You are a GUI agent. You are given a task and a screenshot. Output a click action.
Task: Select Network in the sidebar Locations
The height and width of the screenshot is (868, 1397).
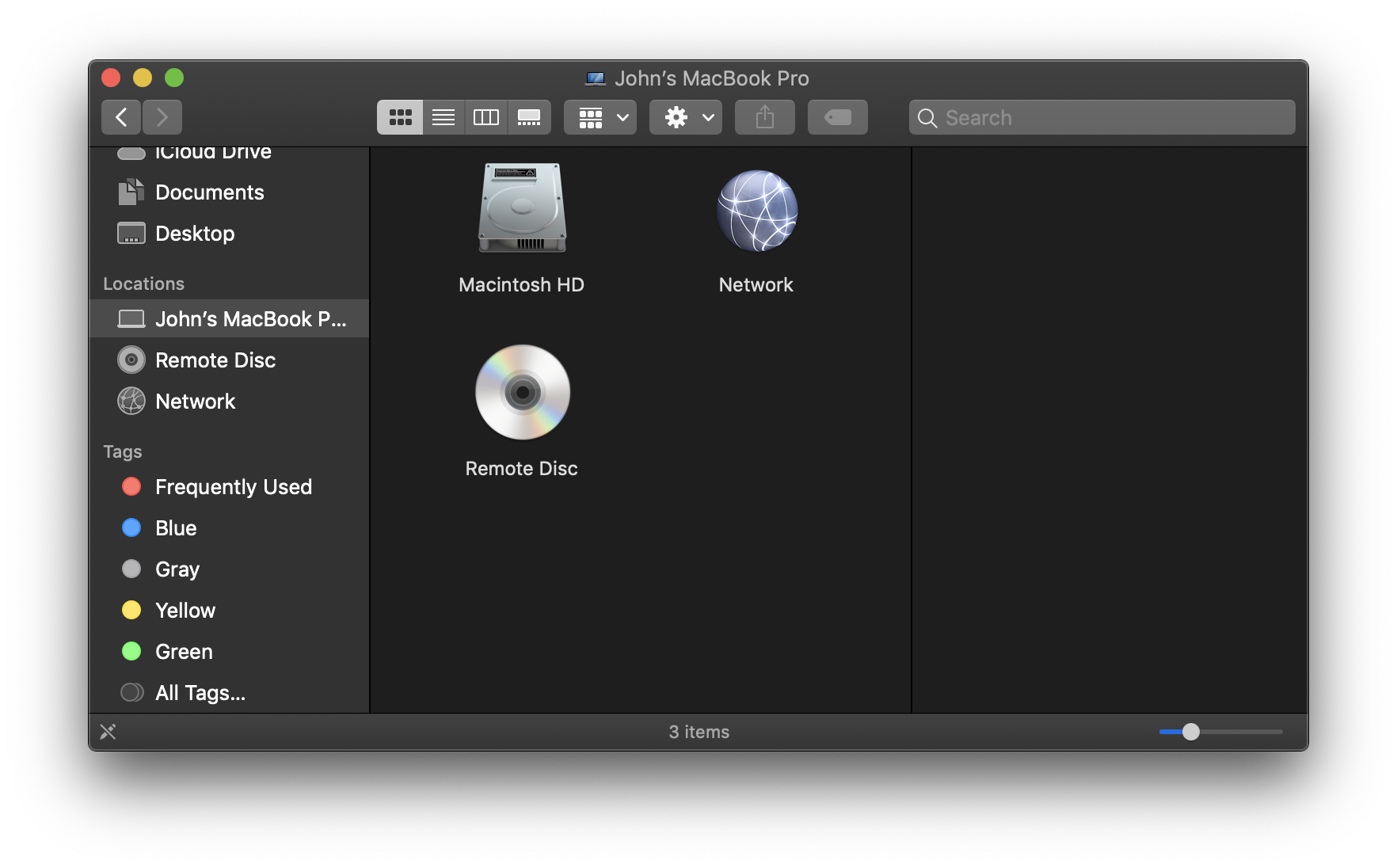[230, 402]
